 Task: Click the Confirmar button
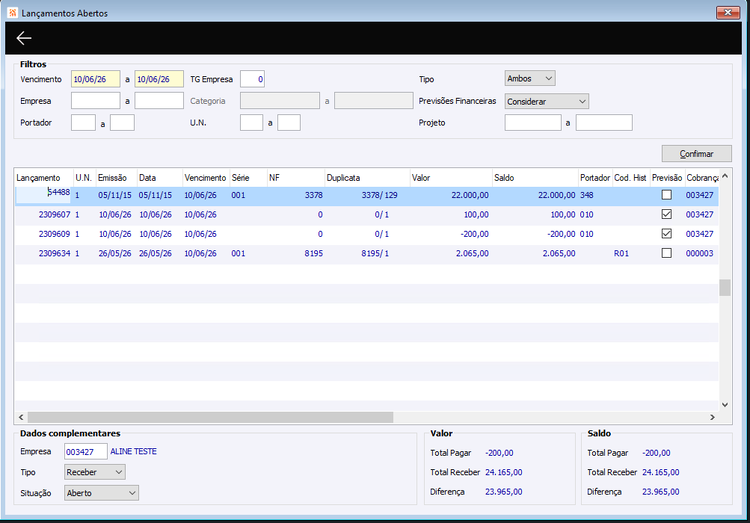pyautogui.click(x=696, y=154)
